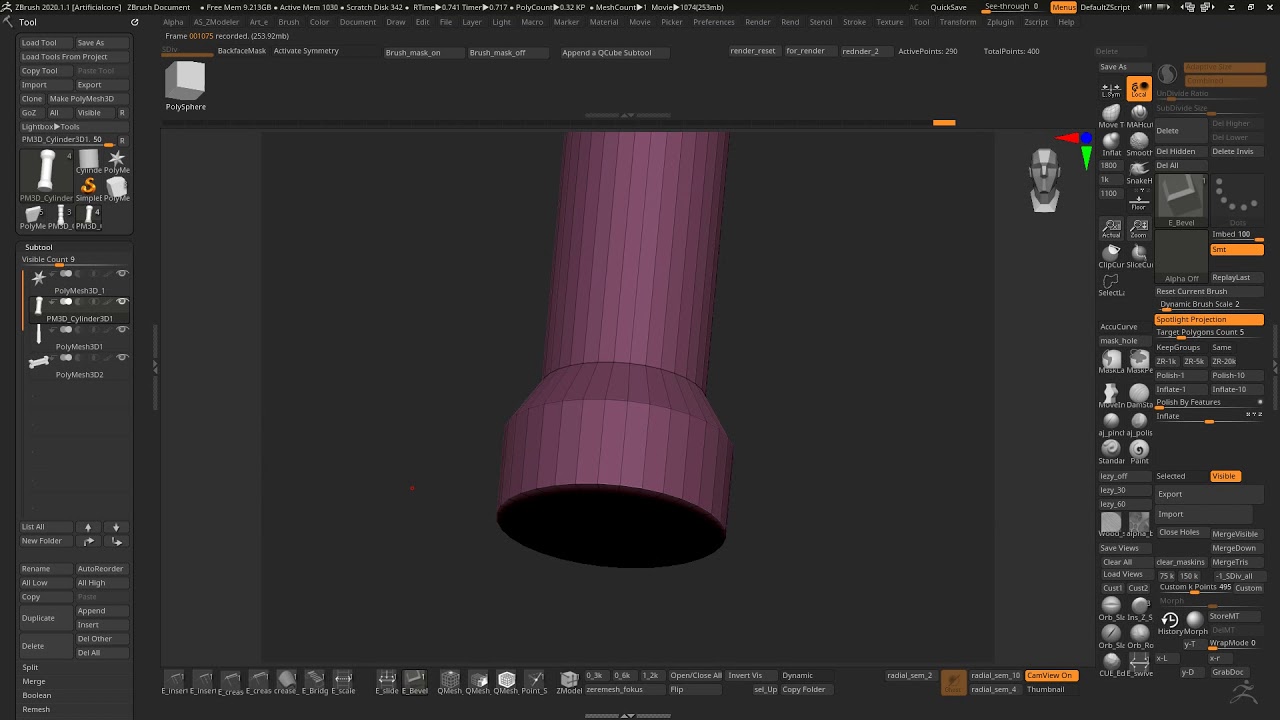Adjust the Visible Count slider
This screenshot has width=1280, height=720.
[76, 260]
